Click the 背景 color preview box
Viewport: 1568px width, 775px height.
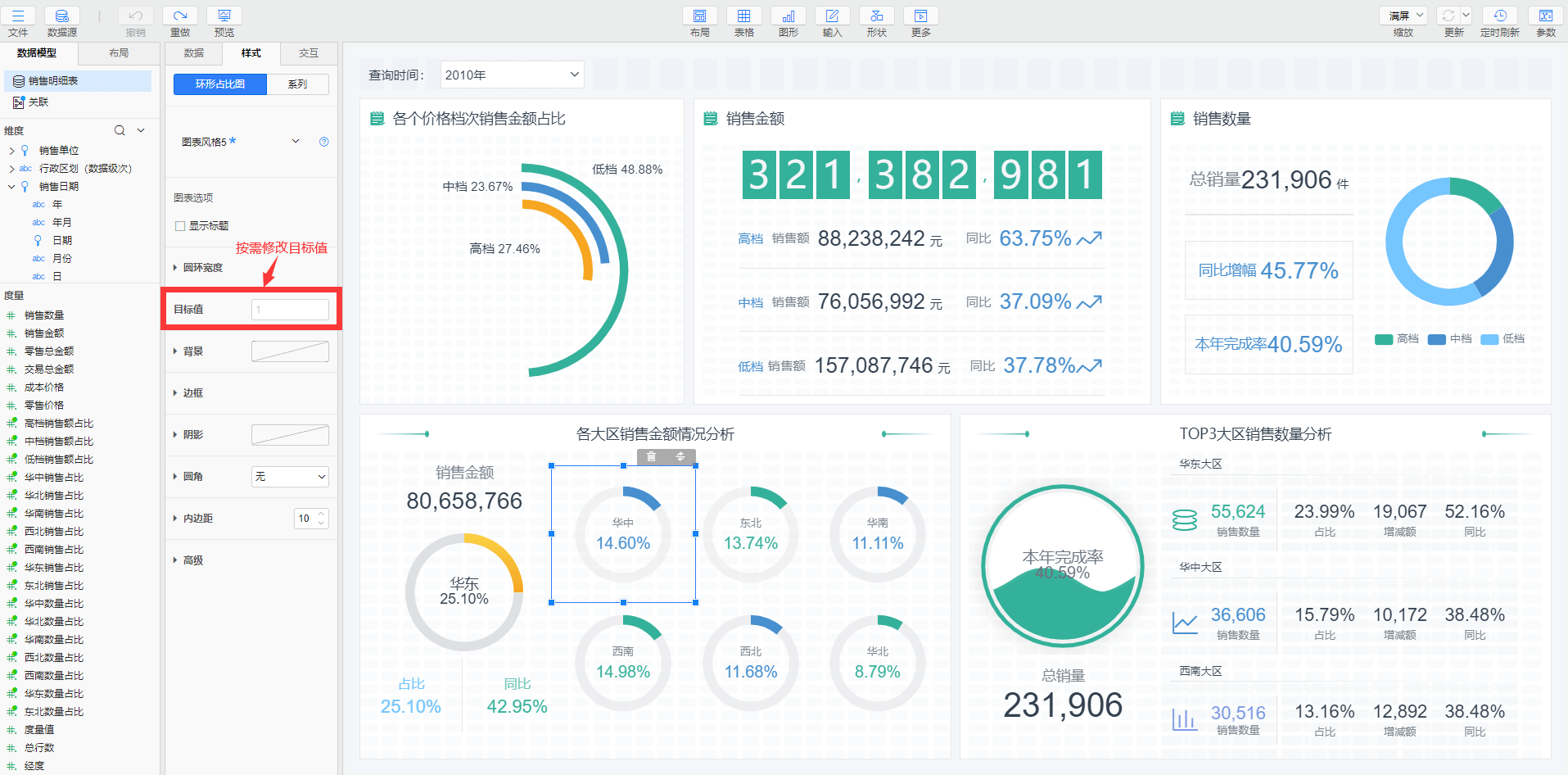(x=290, y=351)
